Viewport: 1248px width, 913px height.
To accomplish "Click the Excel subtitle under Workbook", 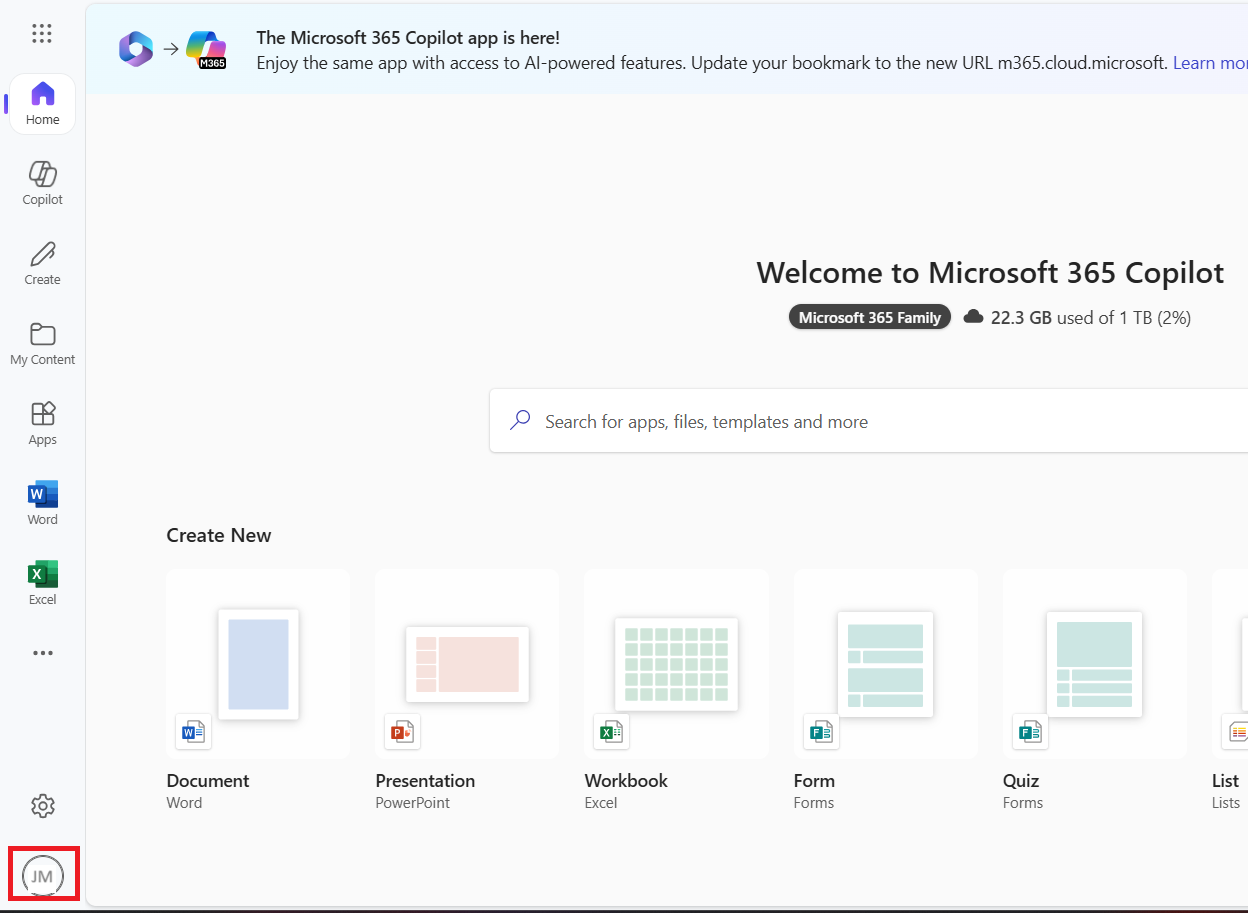I will click(x=601, y=803).
